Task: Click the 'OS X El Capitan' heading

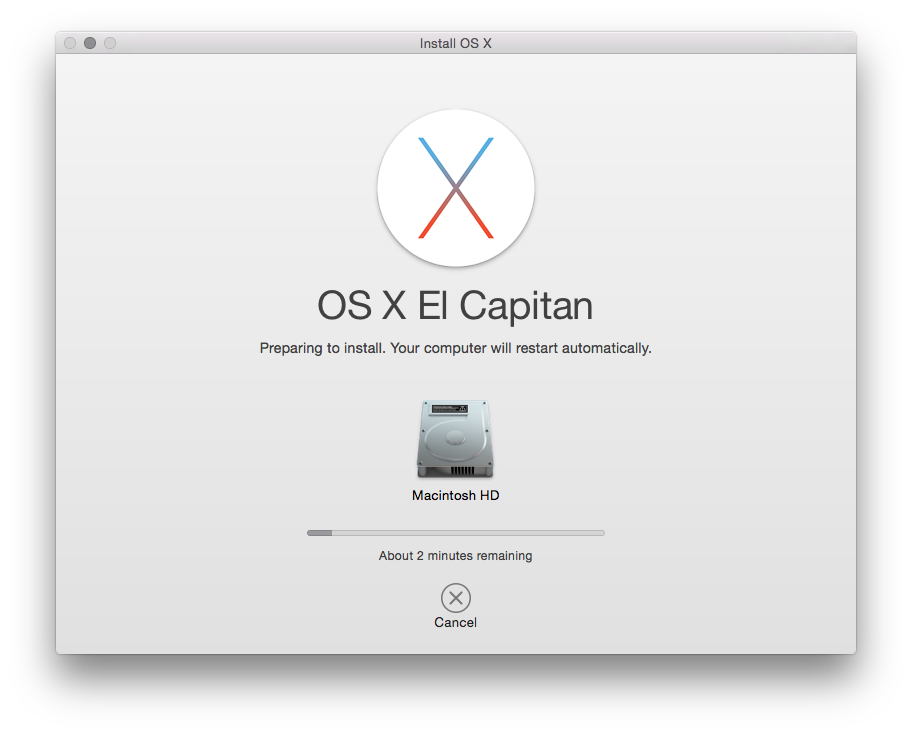Action: [x=455, y=306]
